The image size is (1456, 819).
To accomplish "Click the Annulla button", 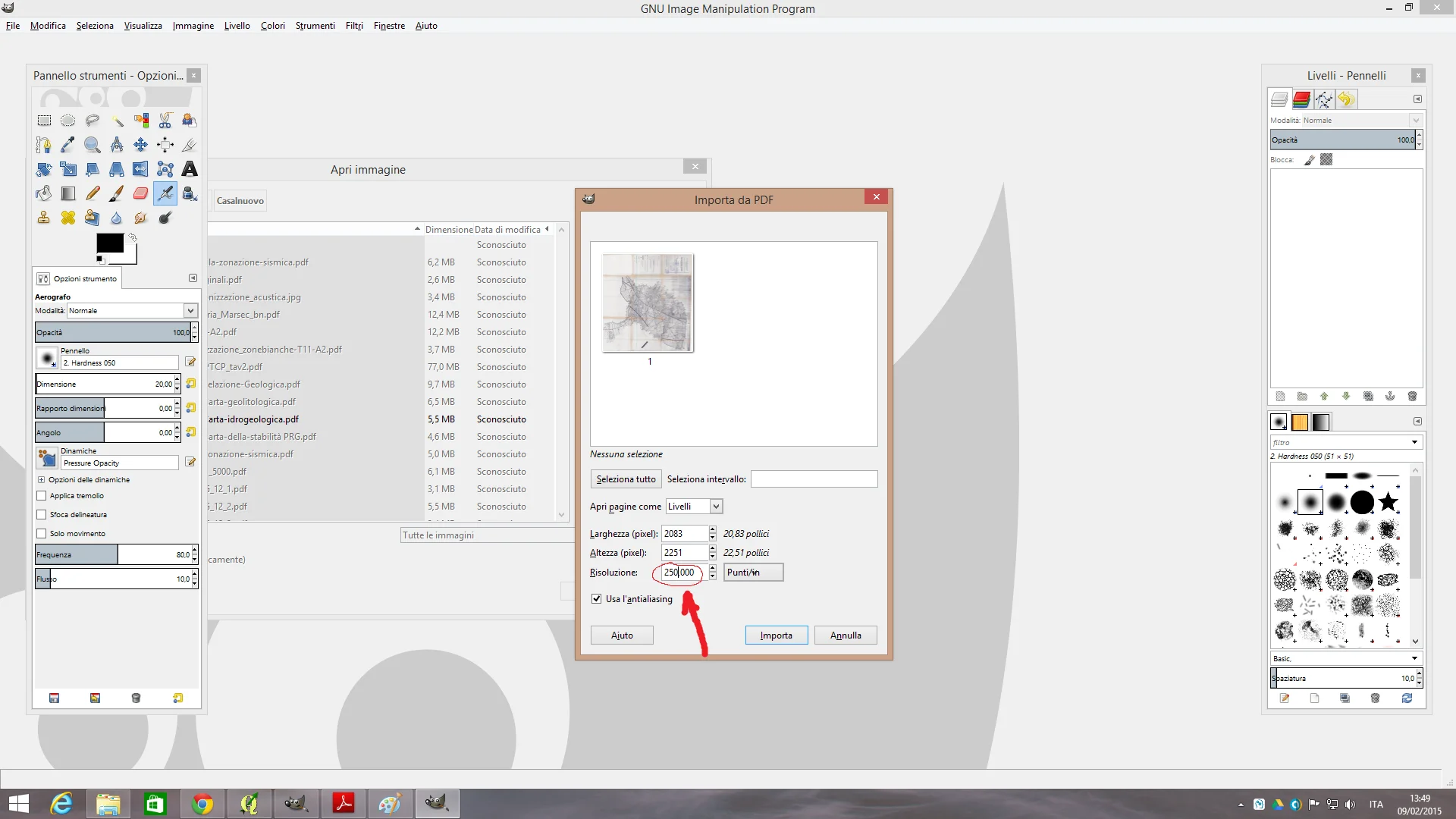I will tap(846, 635).
